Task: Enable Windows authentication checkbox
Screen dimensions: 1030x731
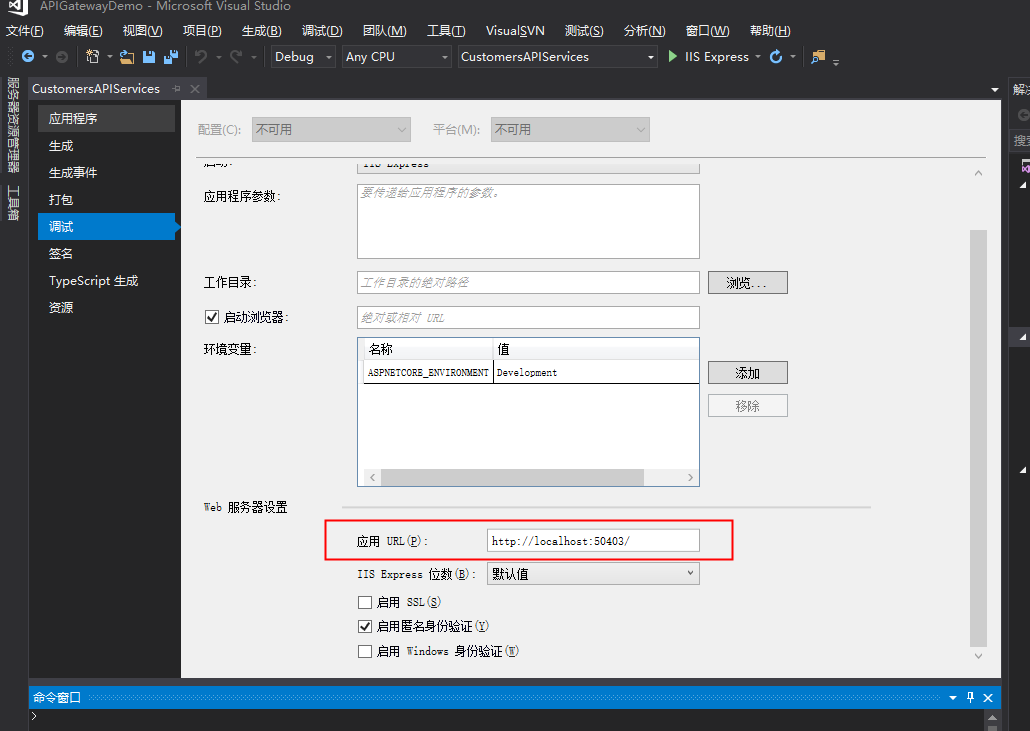Action: 365,651
